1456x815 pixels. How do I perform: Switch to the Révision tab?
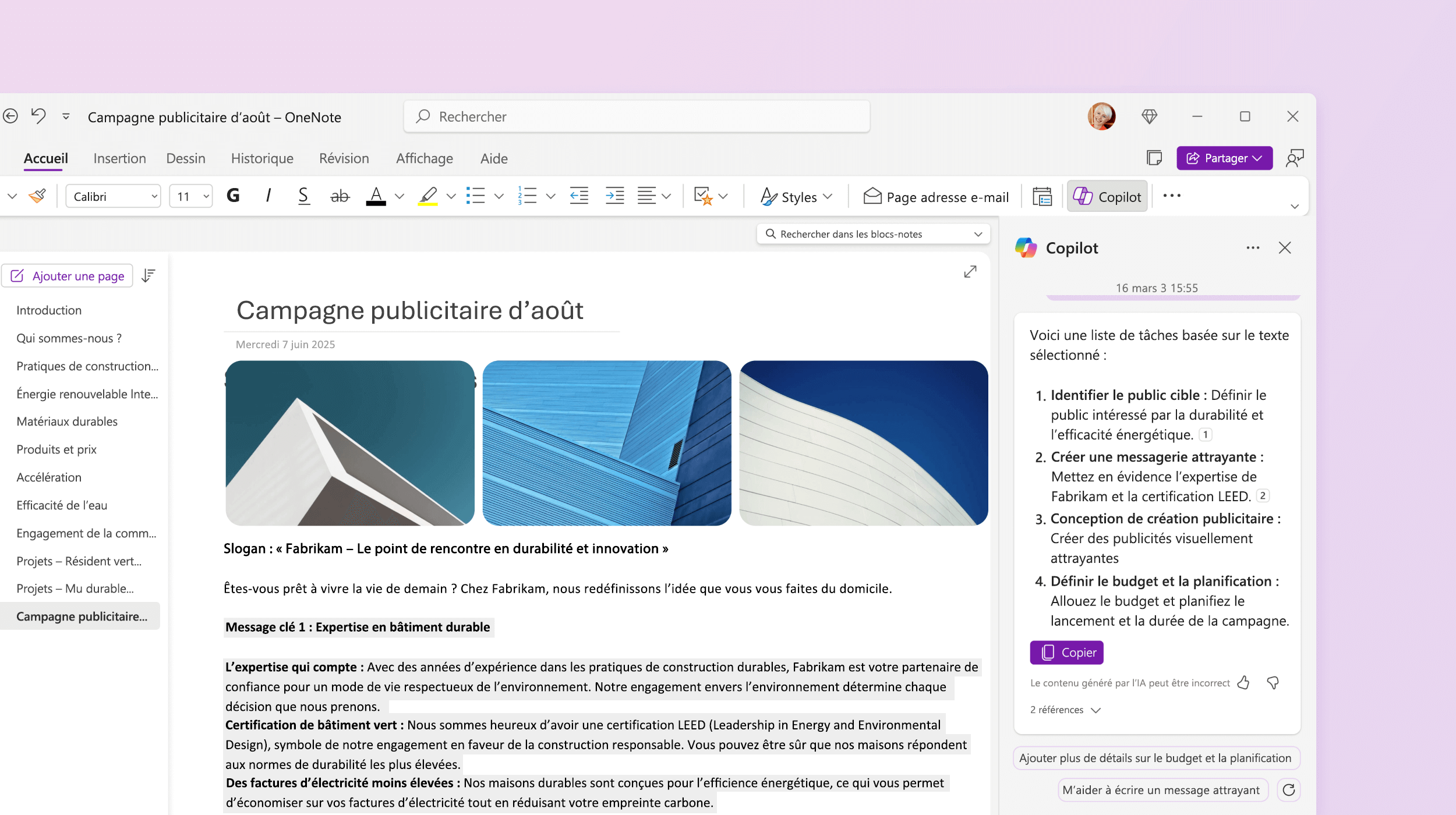point(344,158)
